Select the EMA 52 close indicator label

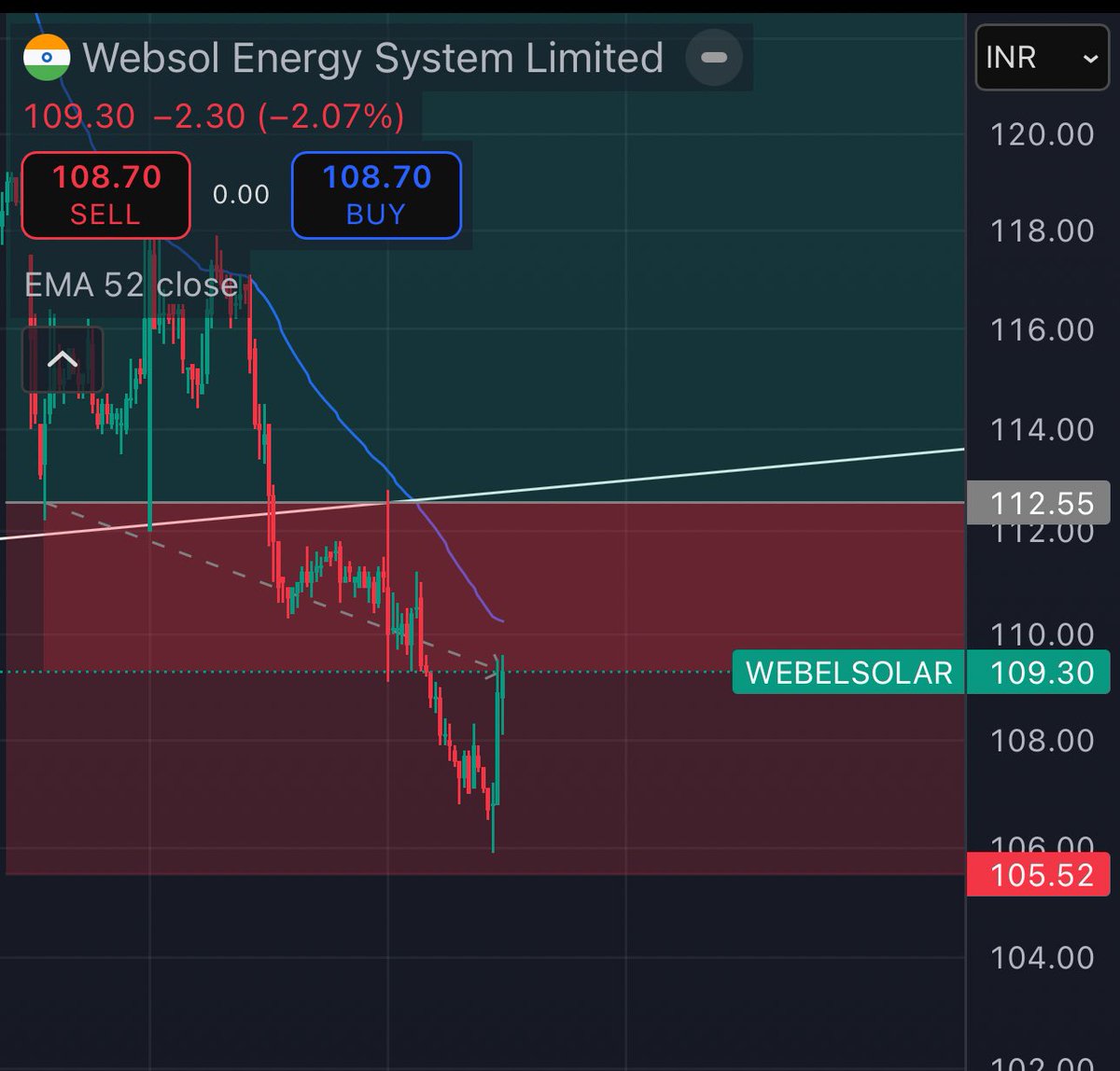pyautogui.click(x=131, y=285)
